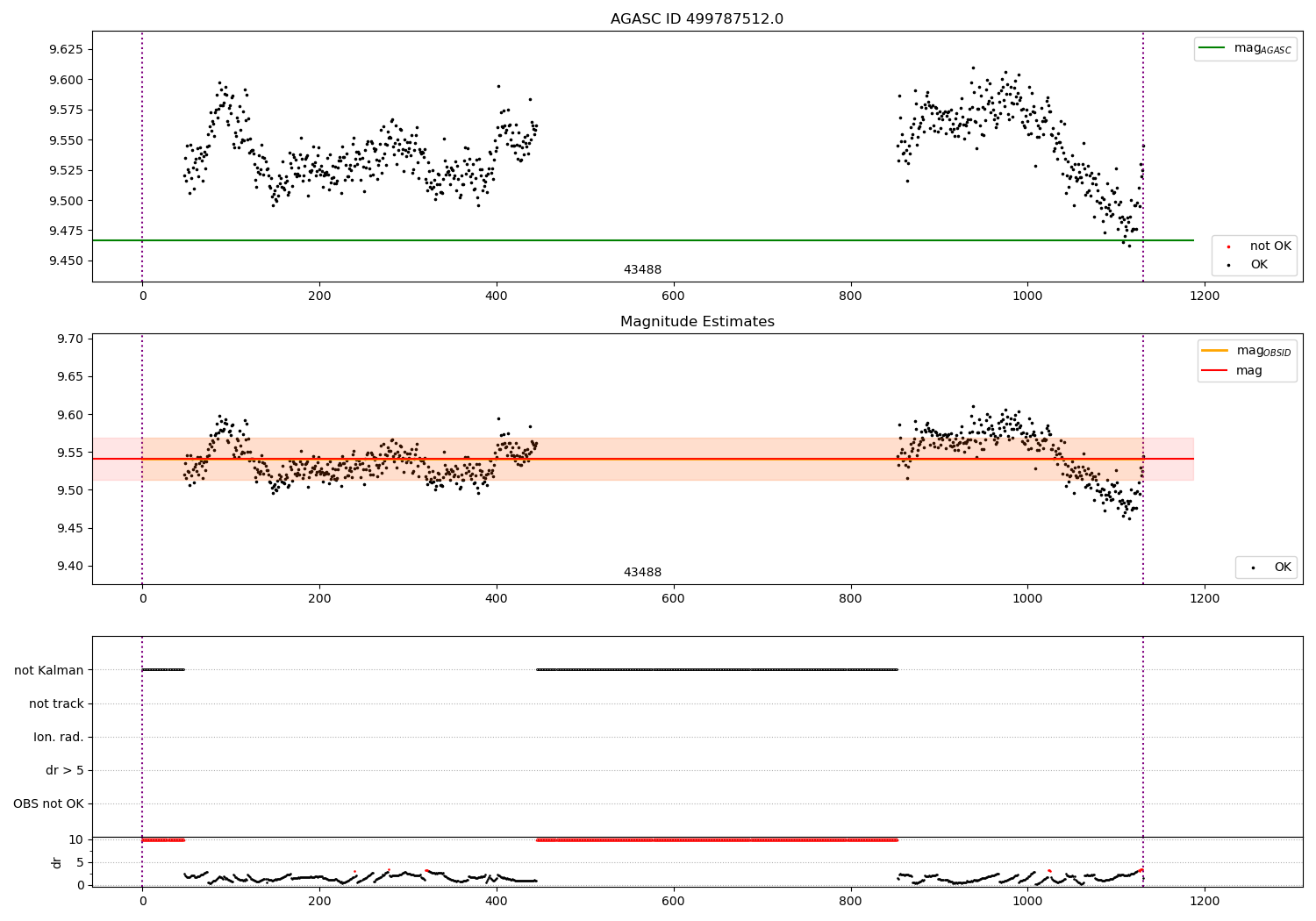Click the 'dr > 5' y-axis label
The width and height of the screenshot is (1316, 921).
point(65,771)
